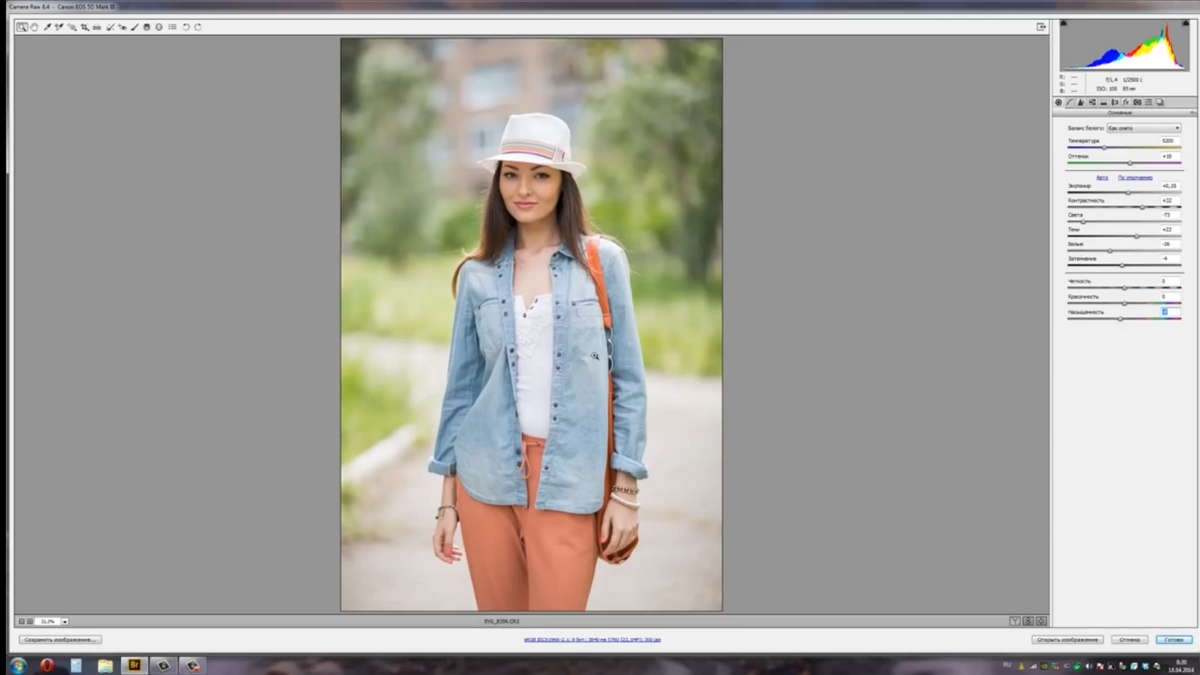Screen dimensions: 1200x675
Task: Select the Zoom tool in the toolbar
Action: point(22,27)
